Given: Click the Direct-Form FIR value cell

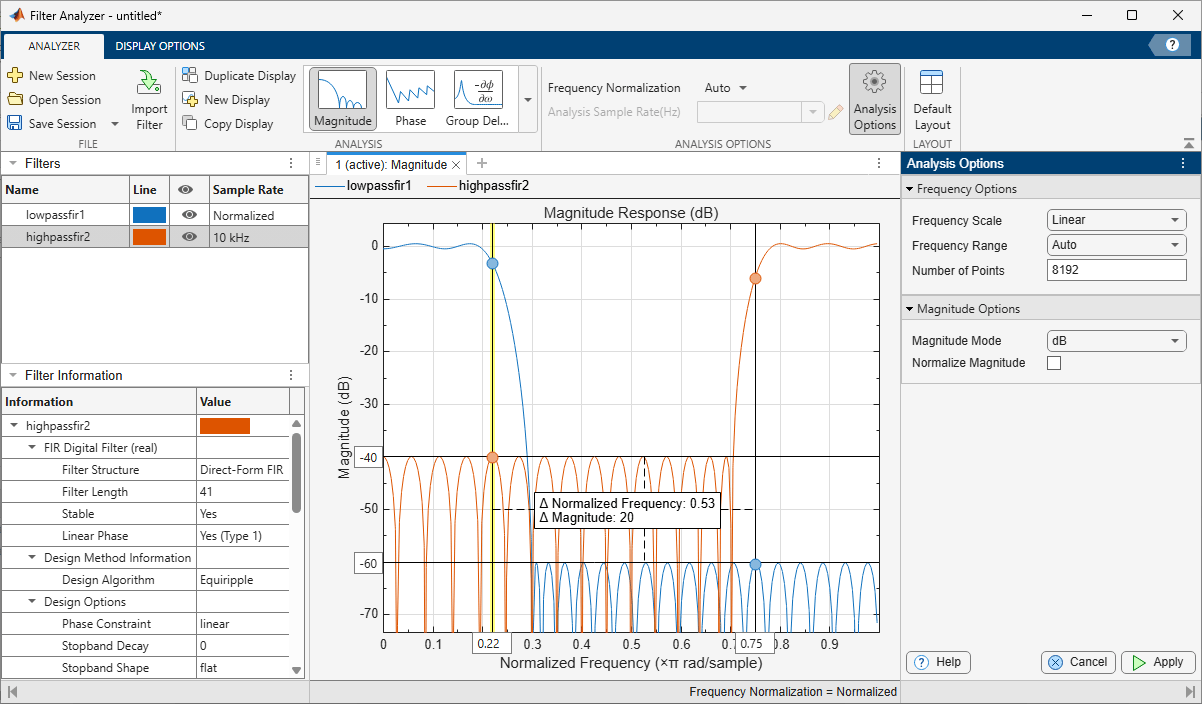Looking at the screenshot, I should tap(243, 470).
